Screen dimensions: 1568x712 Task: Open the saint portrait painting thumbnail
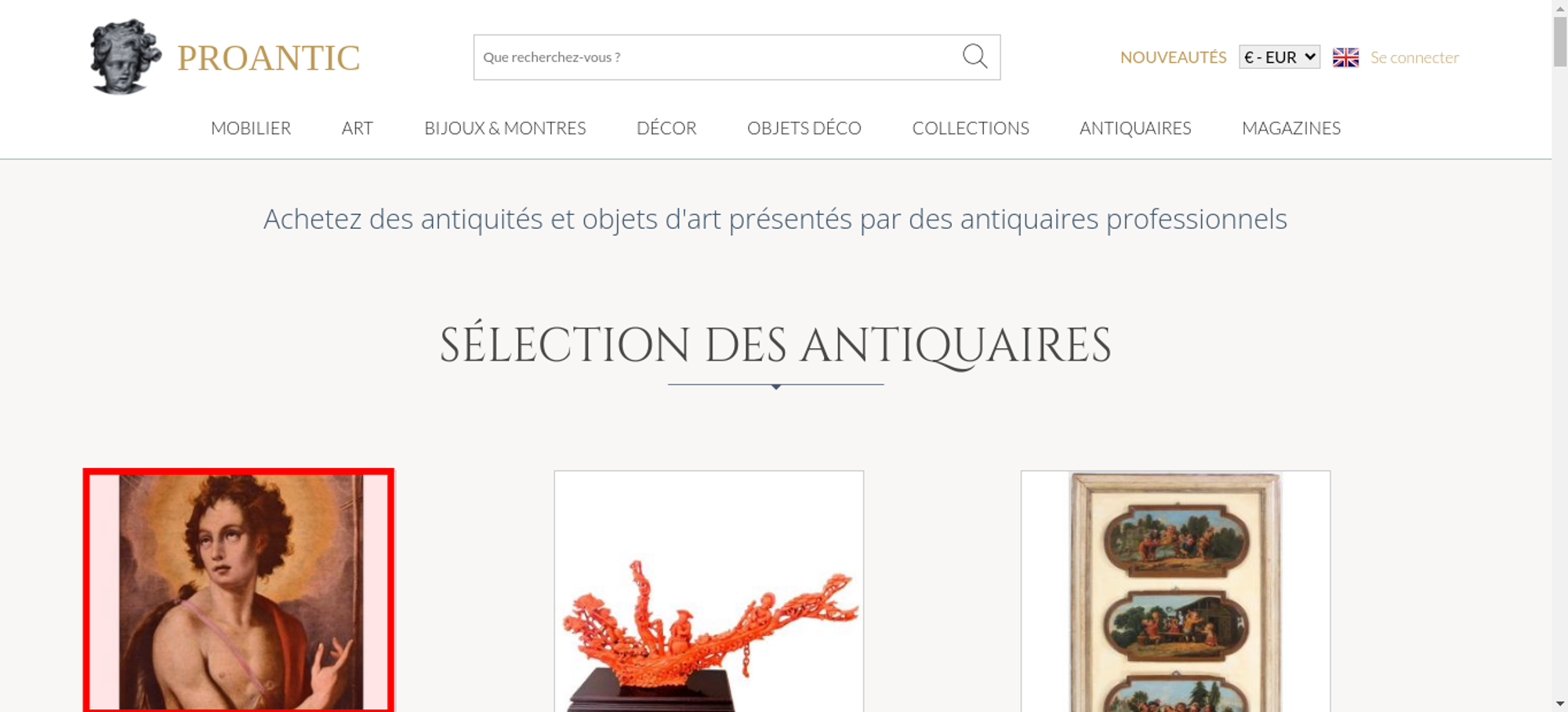(x=238, y=591)
